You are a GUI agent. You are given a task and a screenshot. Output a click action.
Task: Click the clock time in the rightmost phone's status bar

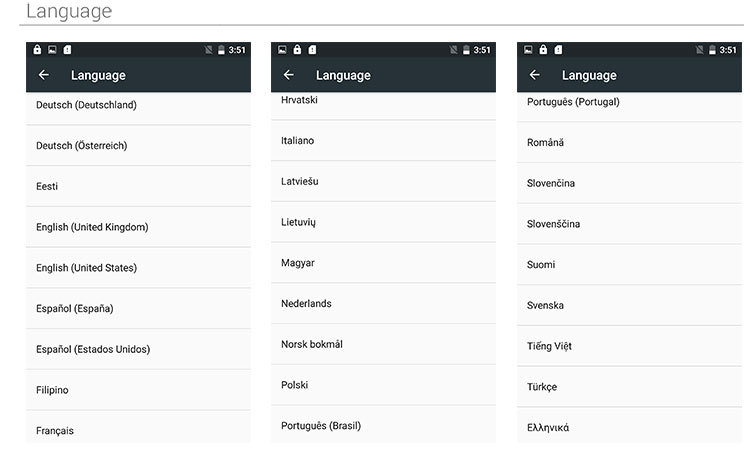point(728,50)
